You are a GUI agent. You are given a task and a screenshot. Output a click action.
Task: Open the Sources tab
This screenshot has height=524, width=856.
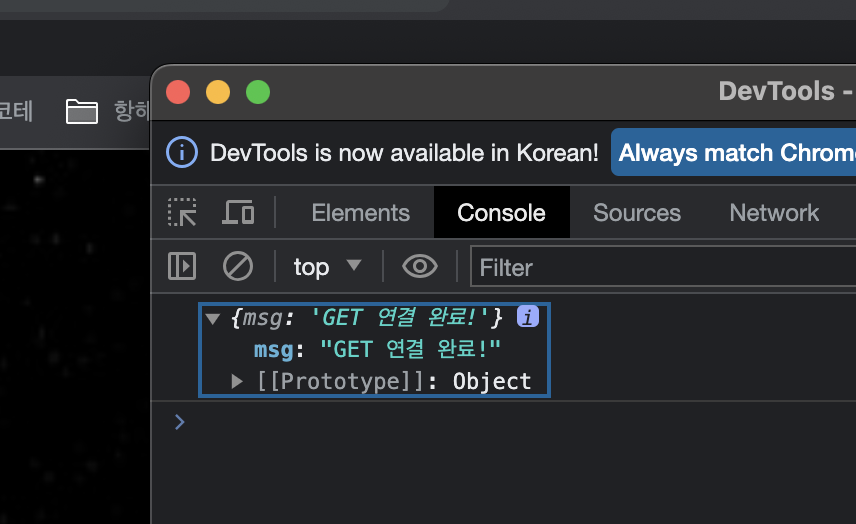point(637,212)
